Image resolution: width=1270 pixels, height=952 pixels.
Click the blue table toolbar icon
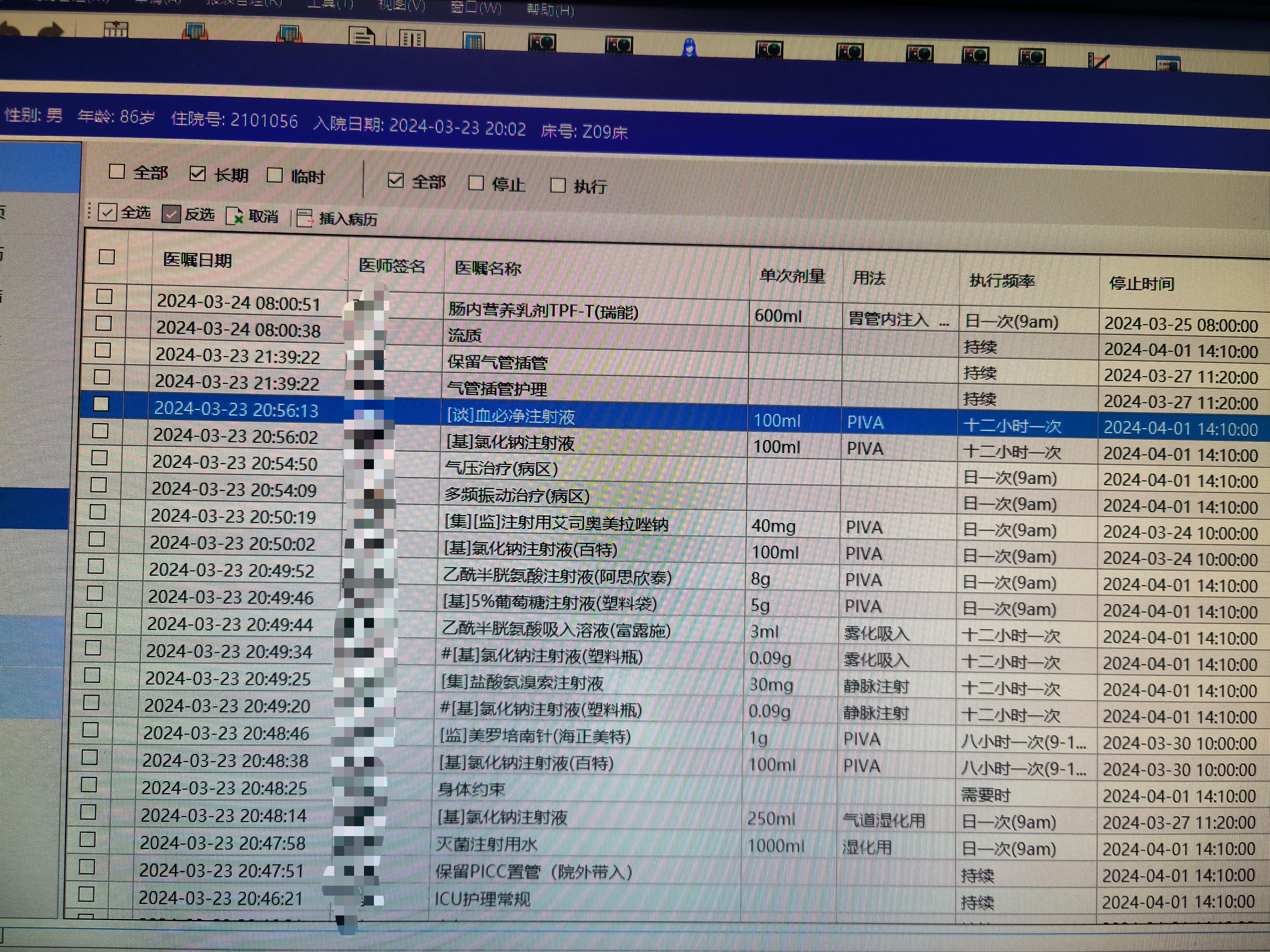coord(474,40)
